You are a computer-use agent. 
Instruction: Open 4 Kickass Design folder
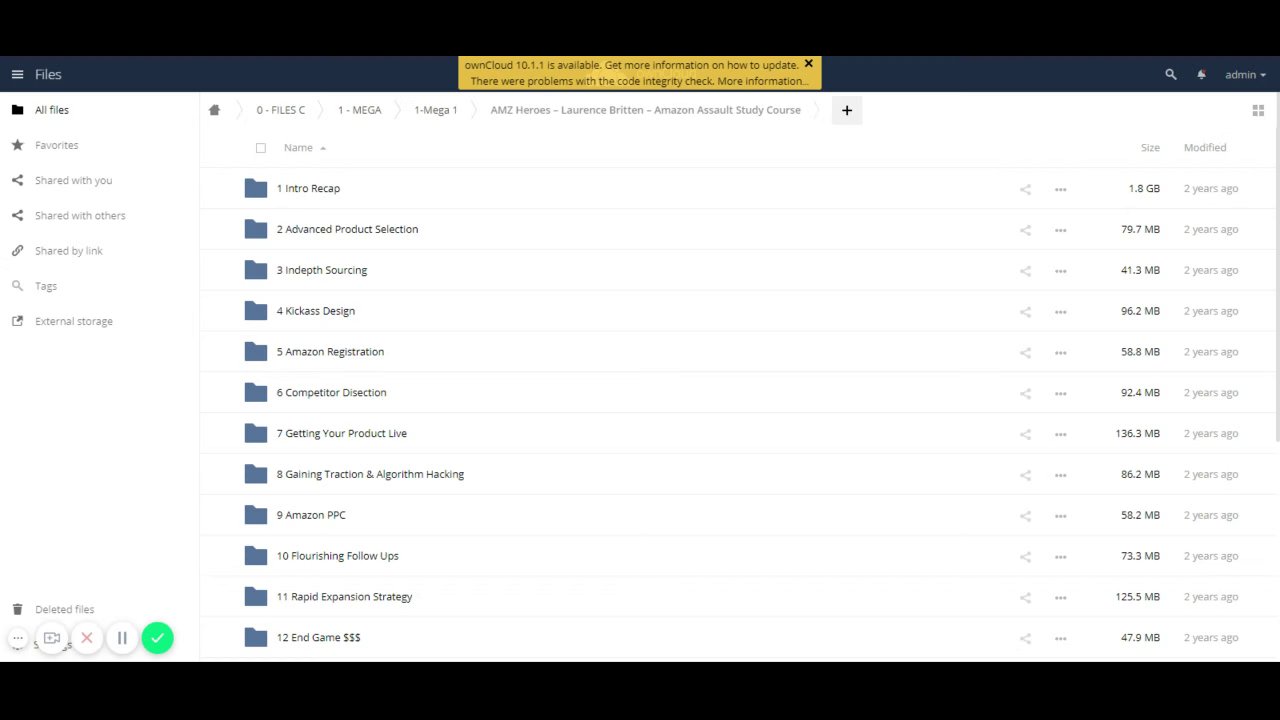point(316,311)
